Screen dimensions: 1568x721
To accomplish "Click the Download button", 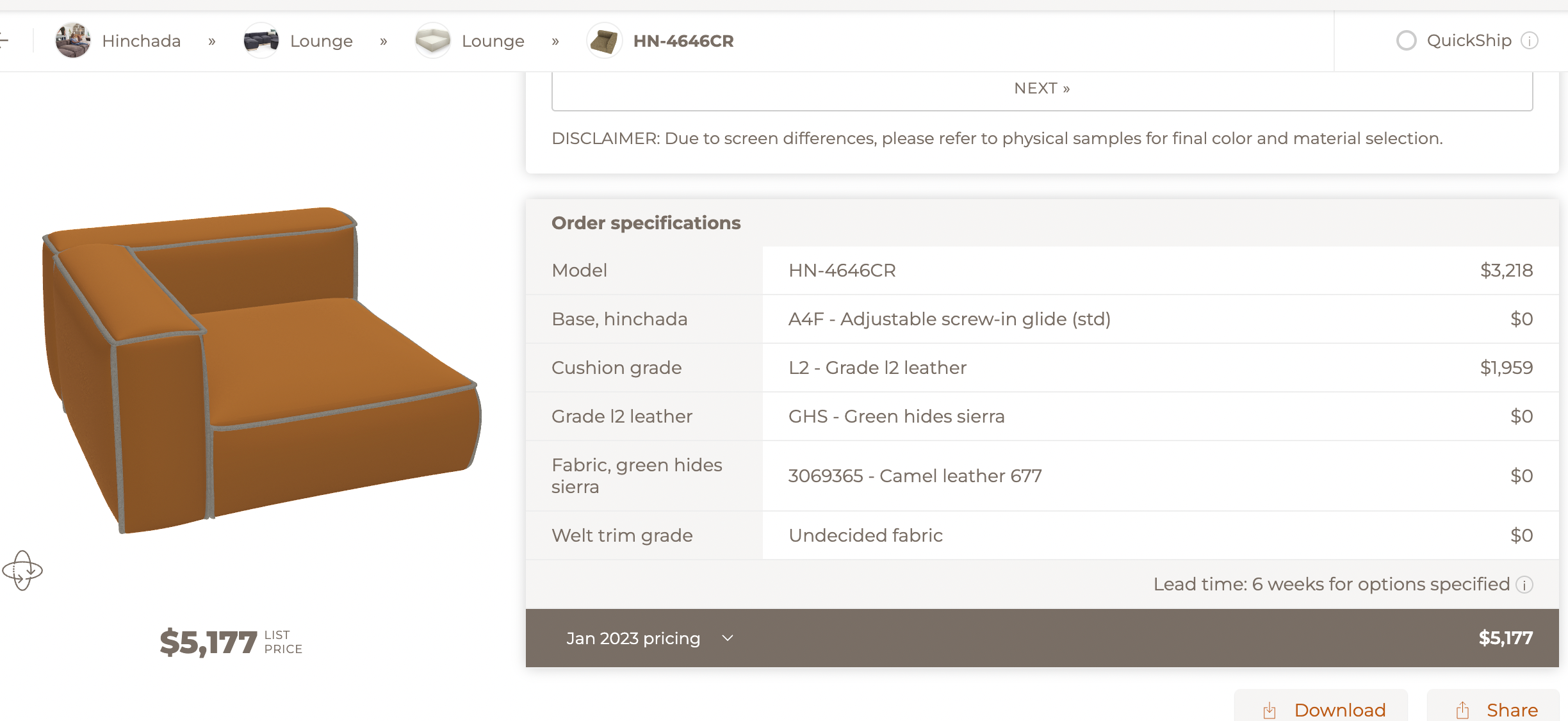I will (x=1321, y=707).
